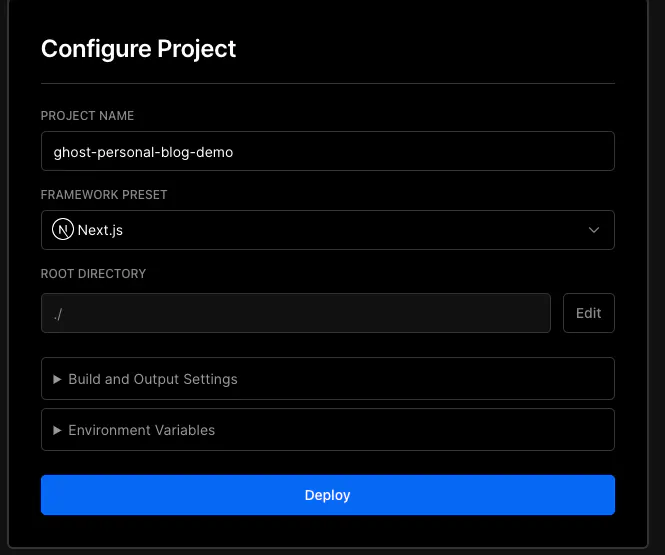Click the Root Directory path field

pos(296,313)
